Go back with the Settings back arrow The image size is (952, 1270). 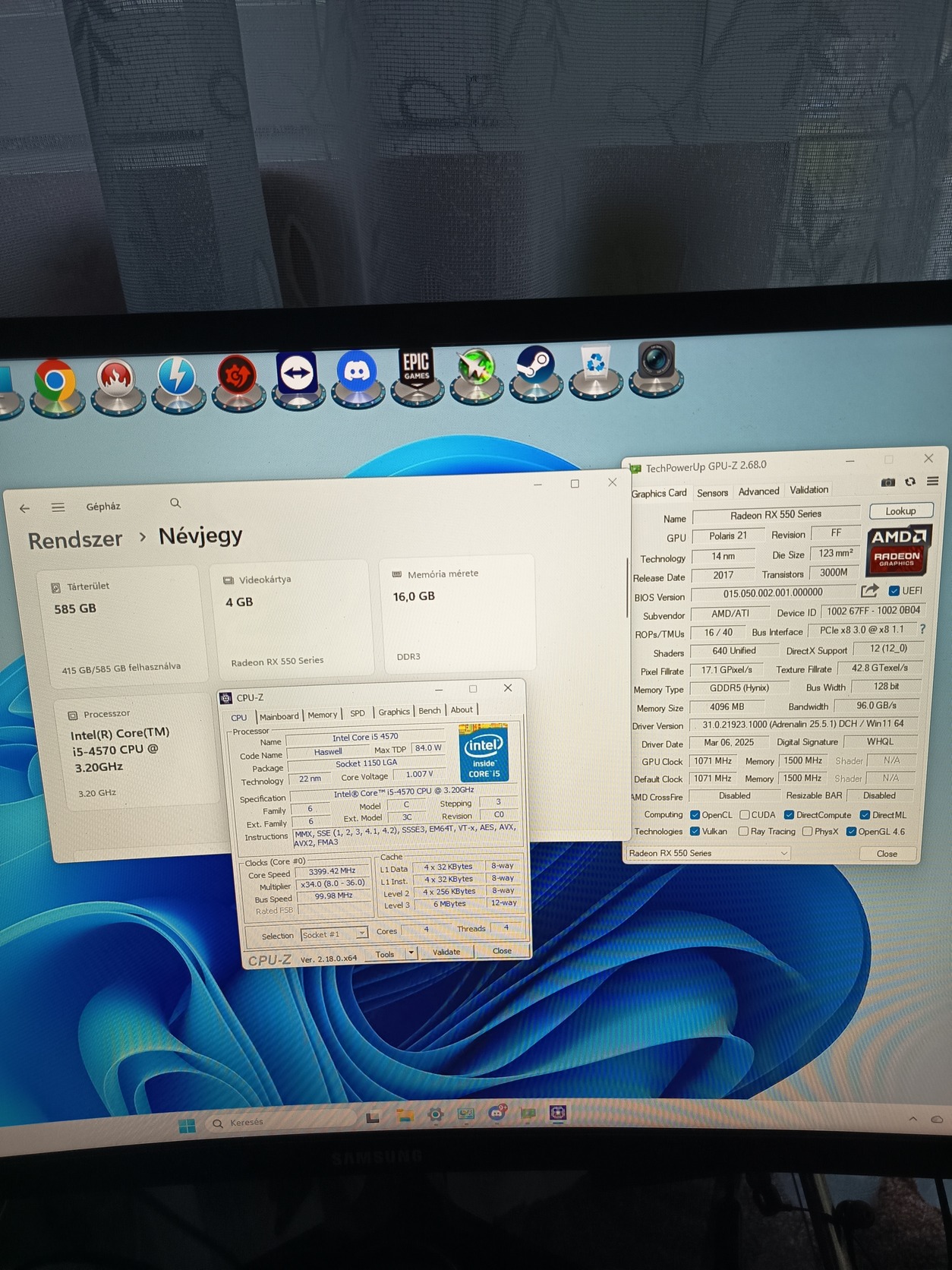point(25,508)
